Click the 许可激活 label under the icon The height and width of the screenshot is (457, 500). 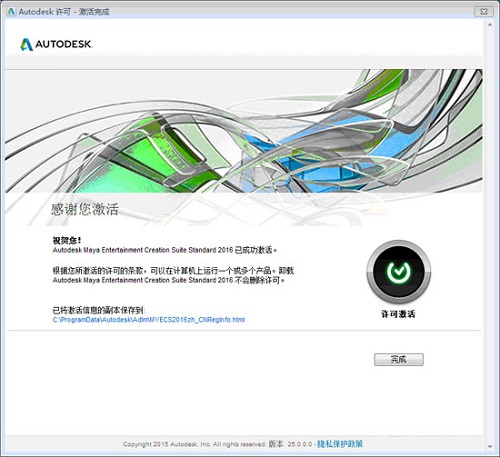tap(398, 314)
